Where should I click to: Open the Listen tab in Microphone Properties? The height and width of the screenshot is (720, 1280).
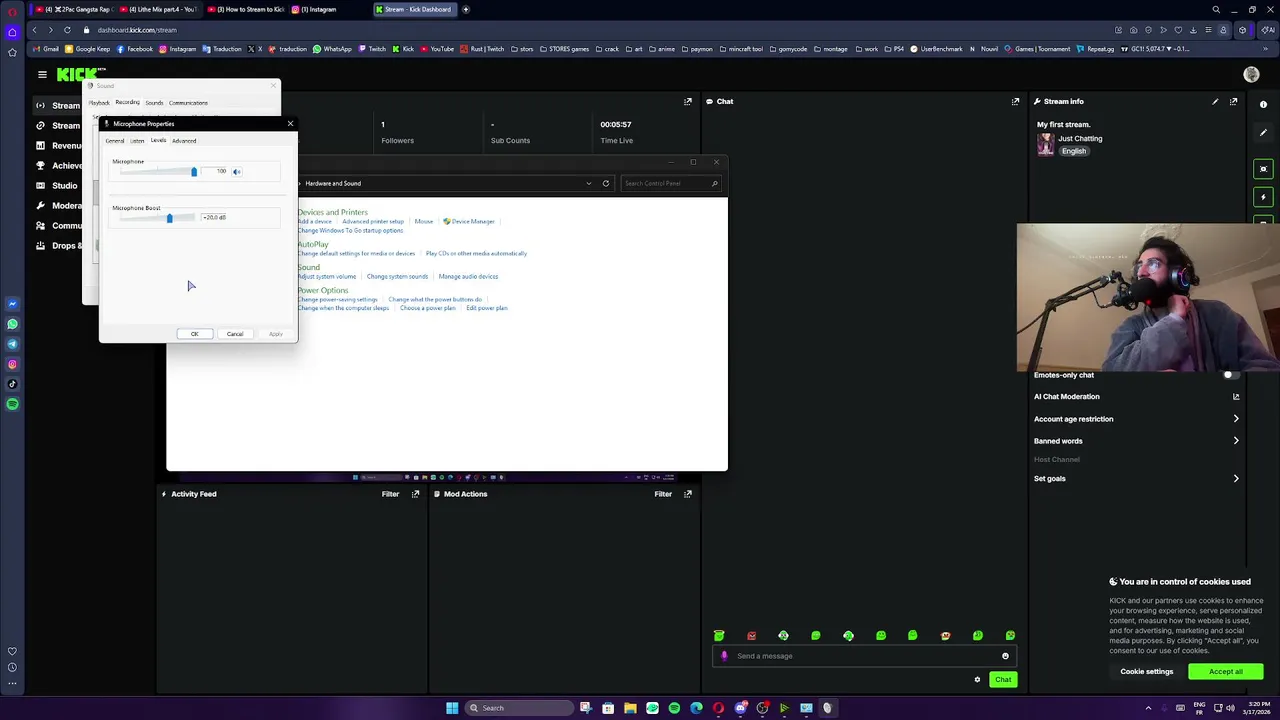[137, 141]
